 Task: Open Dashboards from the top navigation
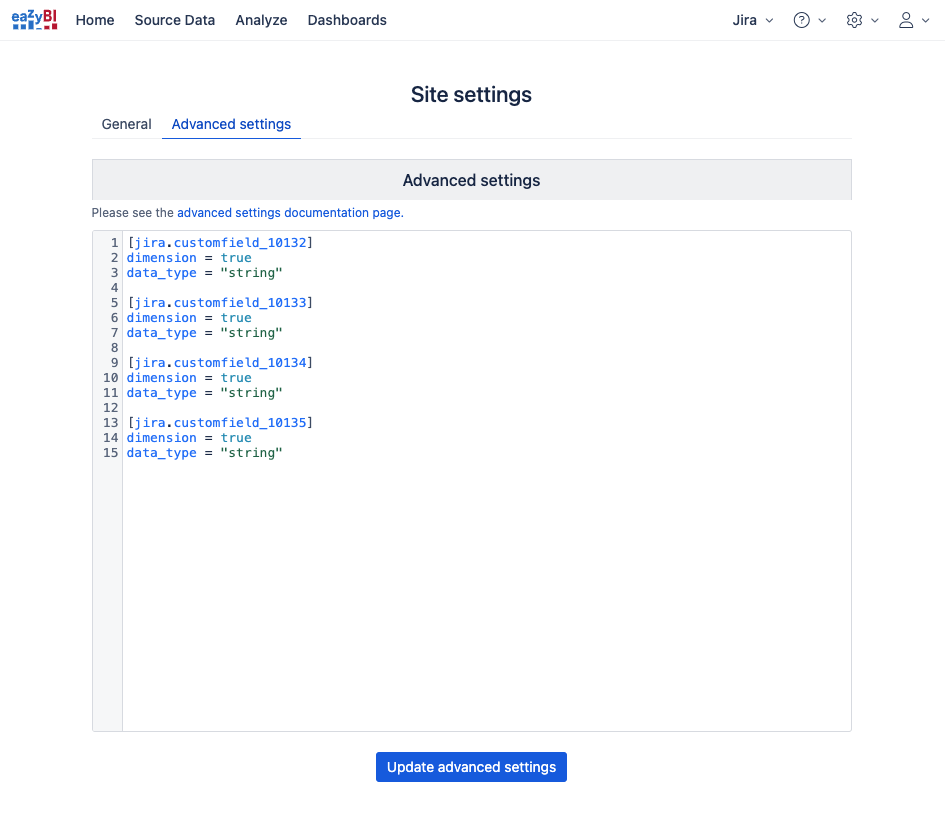coord(347,20)
